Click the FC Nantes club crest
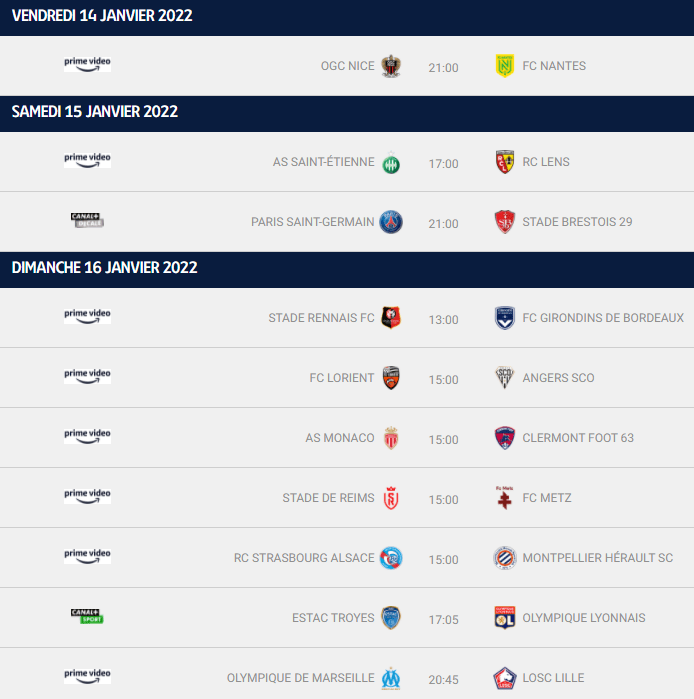This screenshot has height=699, width=694. (505, 66)
